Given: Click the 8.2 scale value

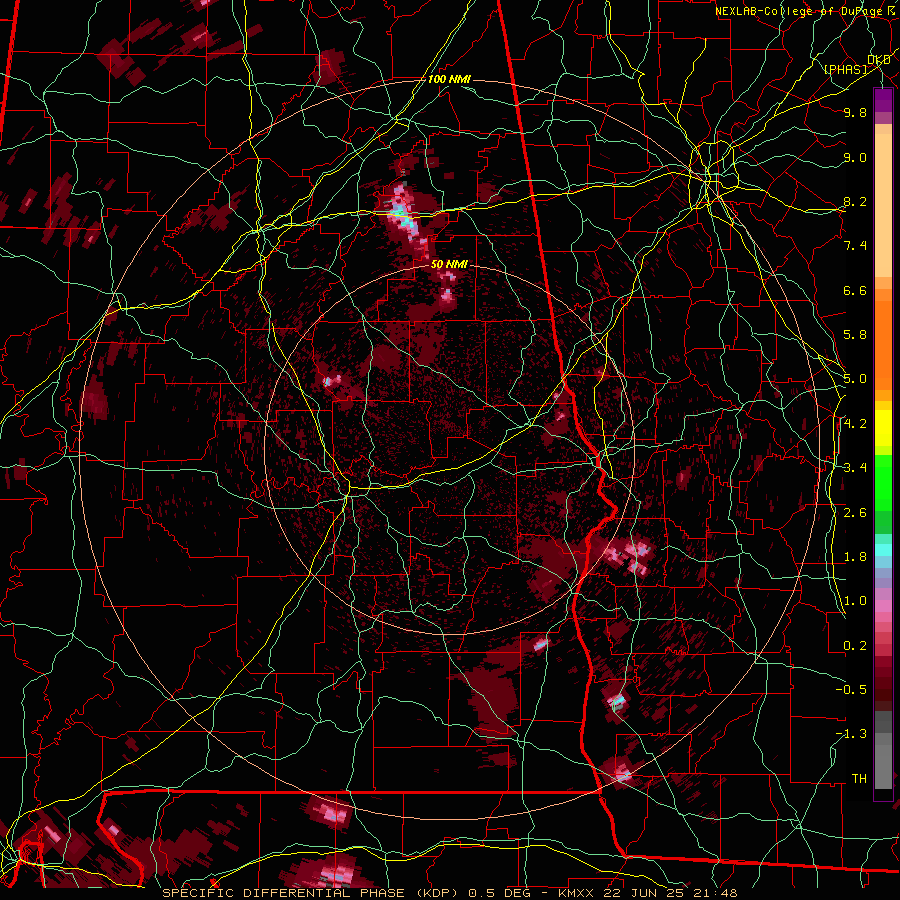Looking at the screenshot, I should tap(855, 202).
